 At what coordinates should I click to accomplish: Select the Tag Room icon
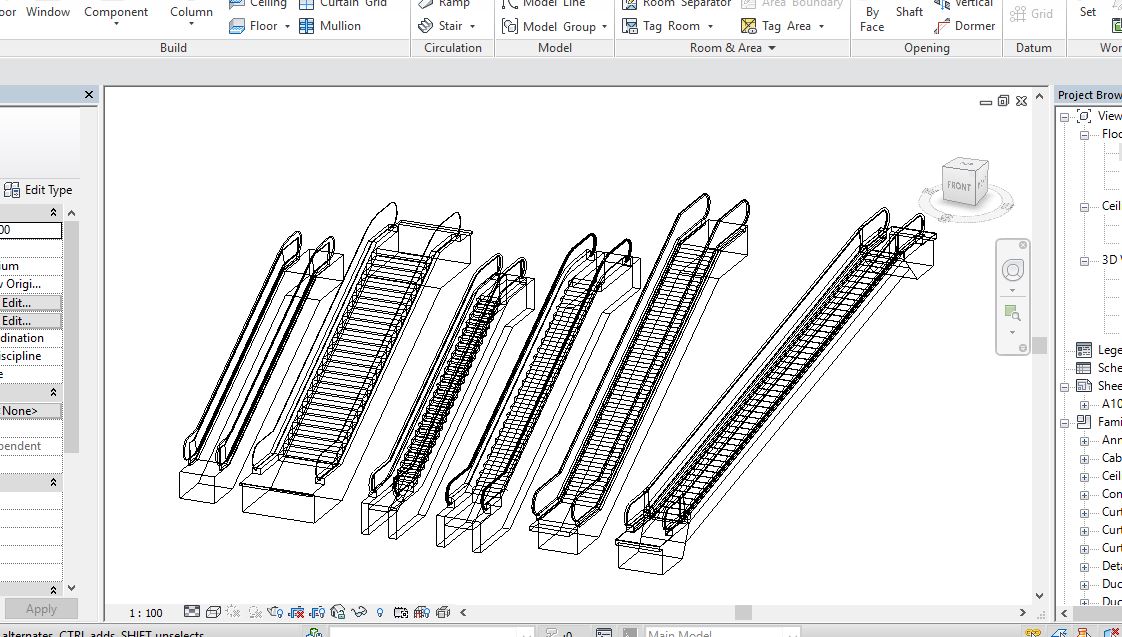point(630,26)
